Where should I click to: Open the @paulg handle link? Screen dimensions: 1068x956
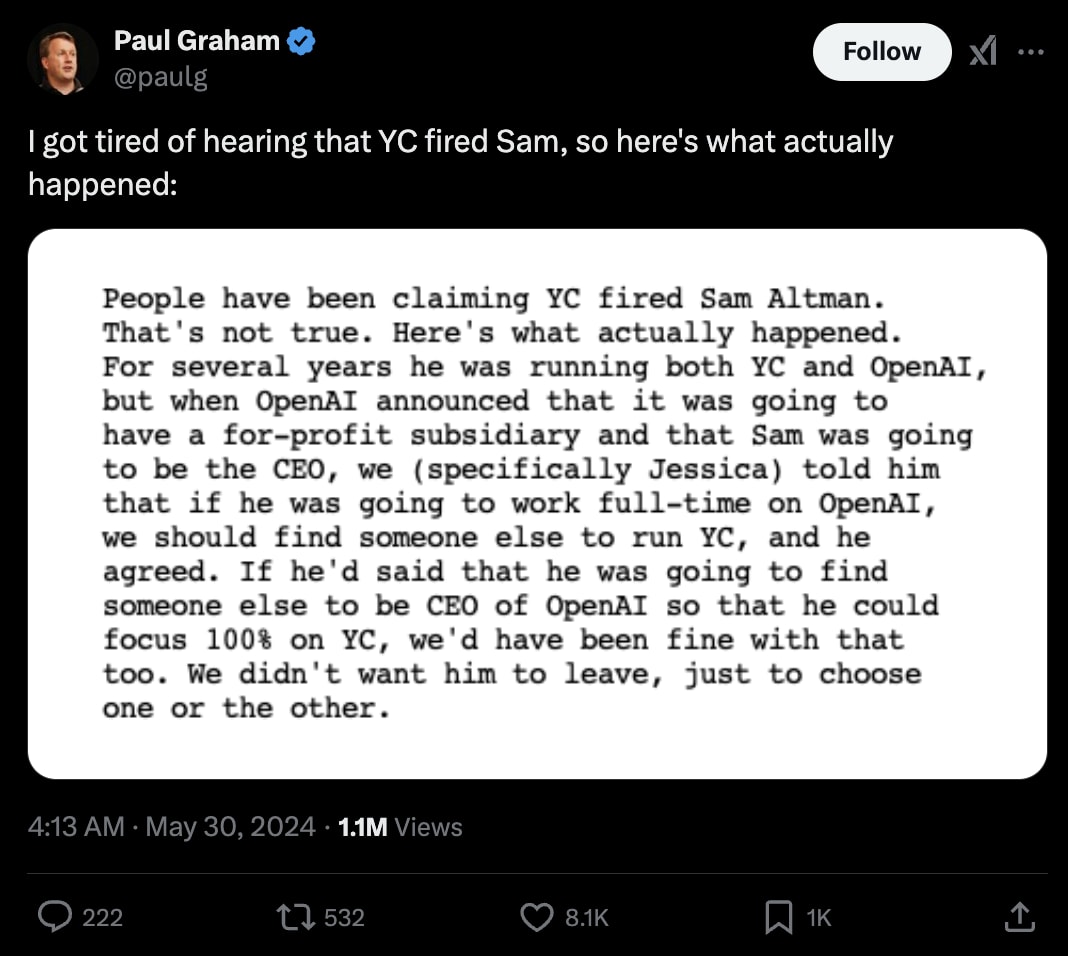point(161,77)
